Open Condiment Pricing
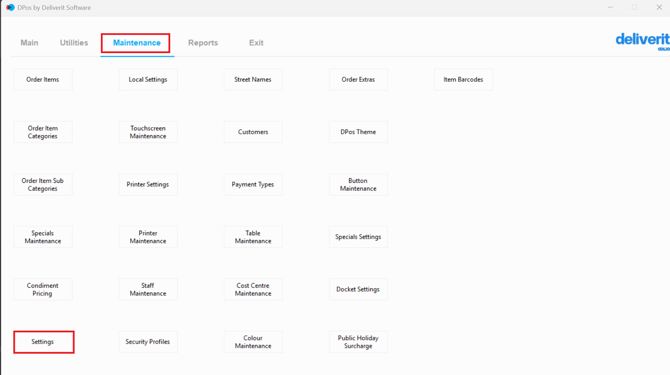The image size is (670, 375). pyautogui.click(x=43, y=290)
